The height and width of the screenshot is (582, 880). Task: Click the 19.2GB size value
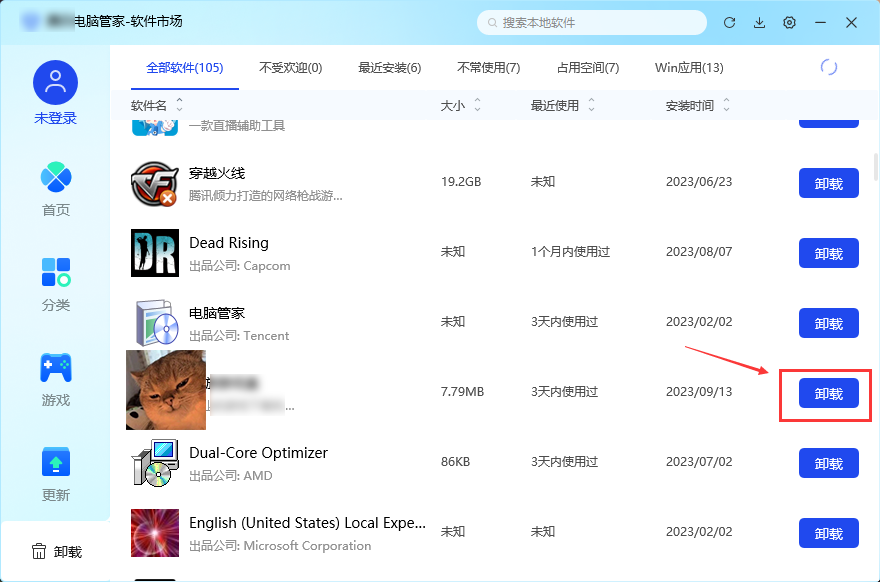[x=461, y=182]
